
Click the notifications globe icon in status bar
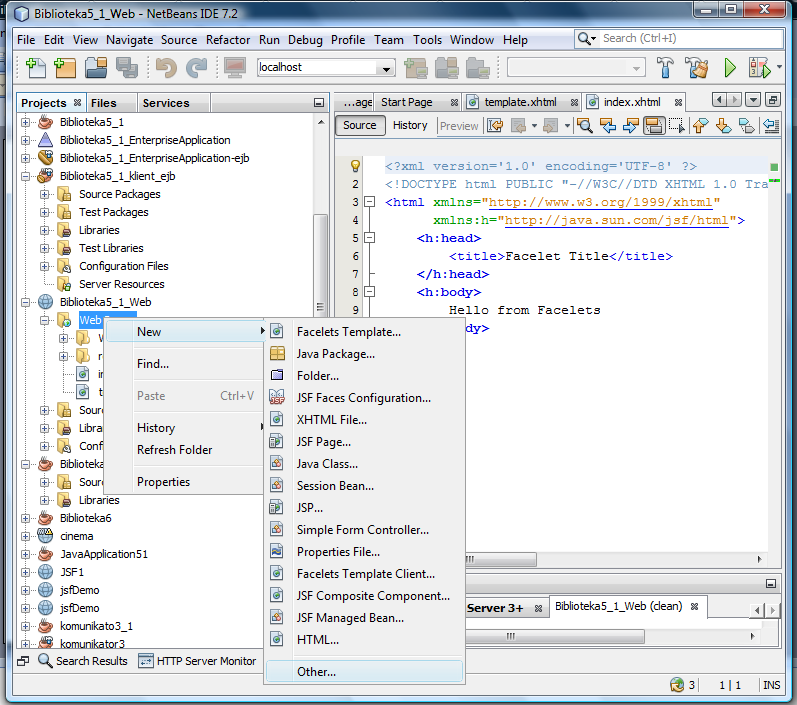pos(677,685)
